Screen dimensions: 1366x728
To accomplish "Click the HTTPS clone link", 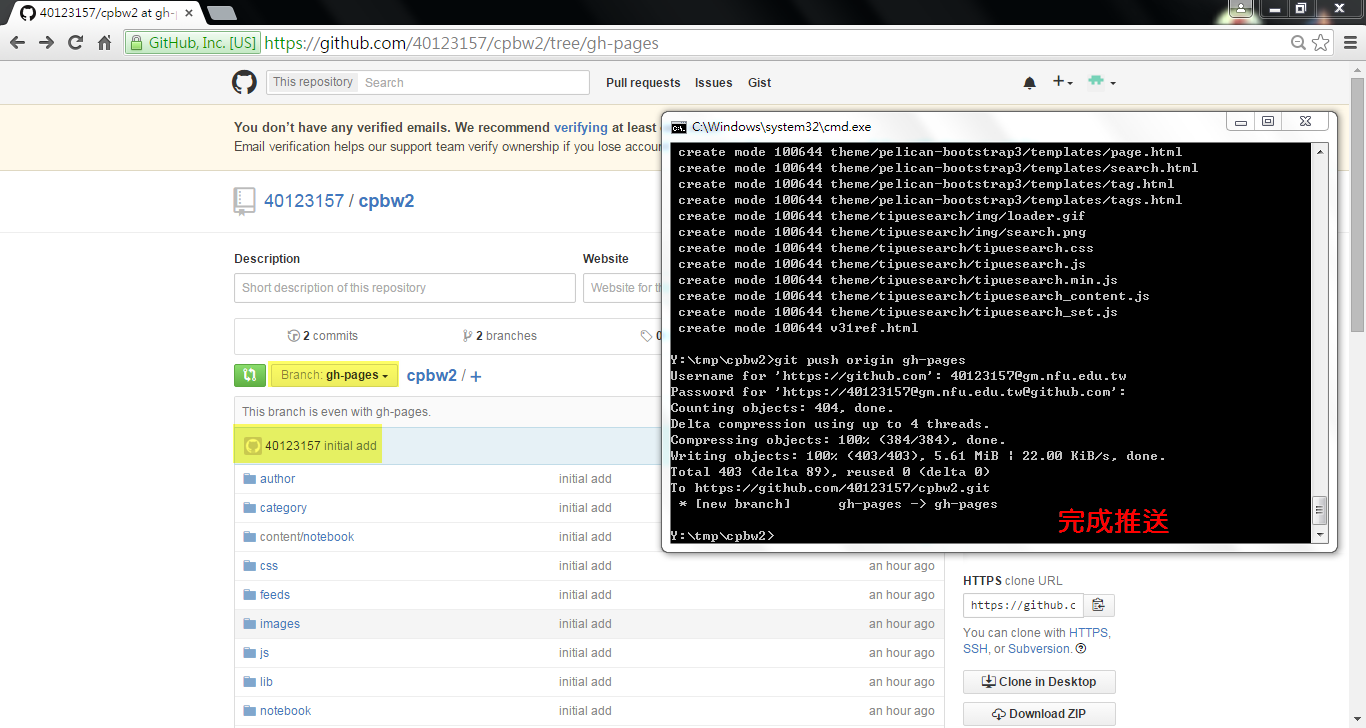I will click(x=1088, y=633).
